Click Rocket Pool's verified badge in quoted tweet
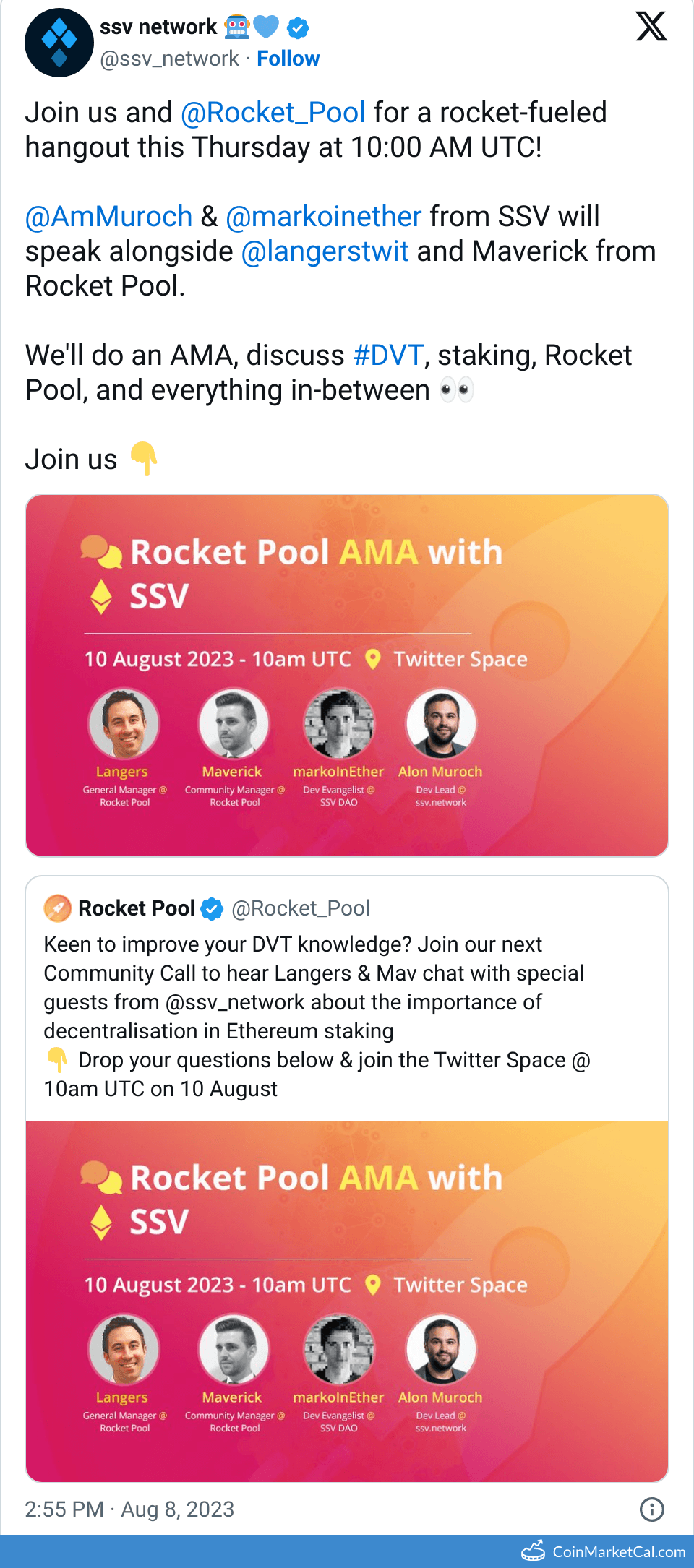The image size is (694, 1568). coord(212,908)
